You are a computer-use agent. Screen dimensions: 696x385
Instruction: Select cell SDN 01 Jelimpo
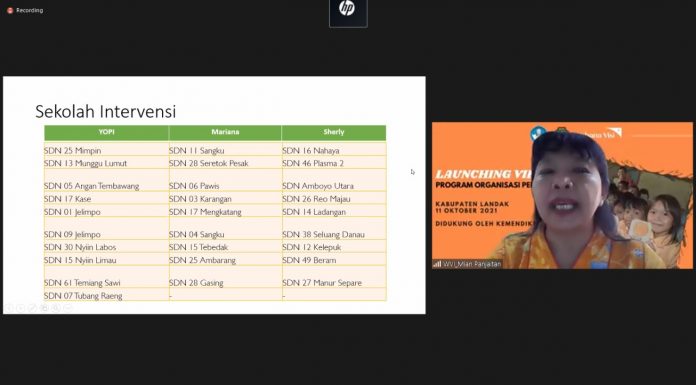click(x=107, y=211)
